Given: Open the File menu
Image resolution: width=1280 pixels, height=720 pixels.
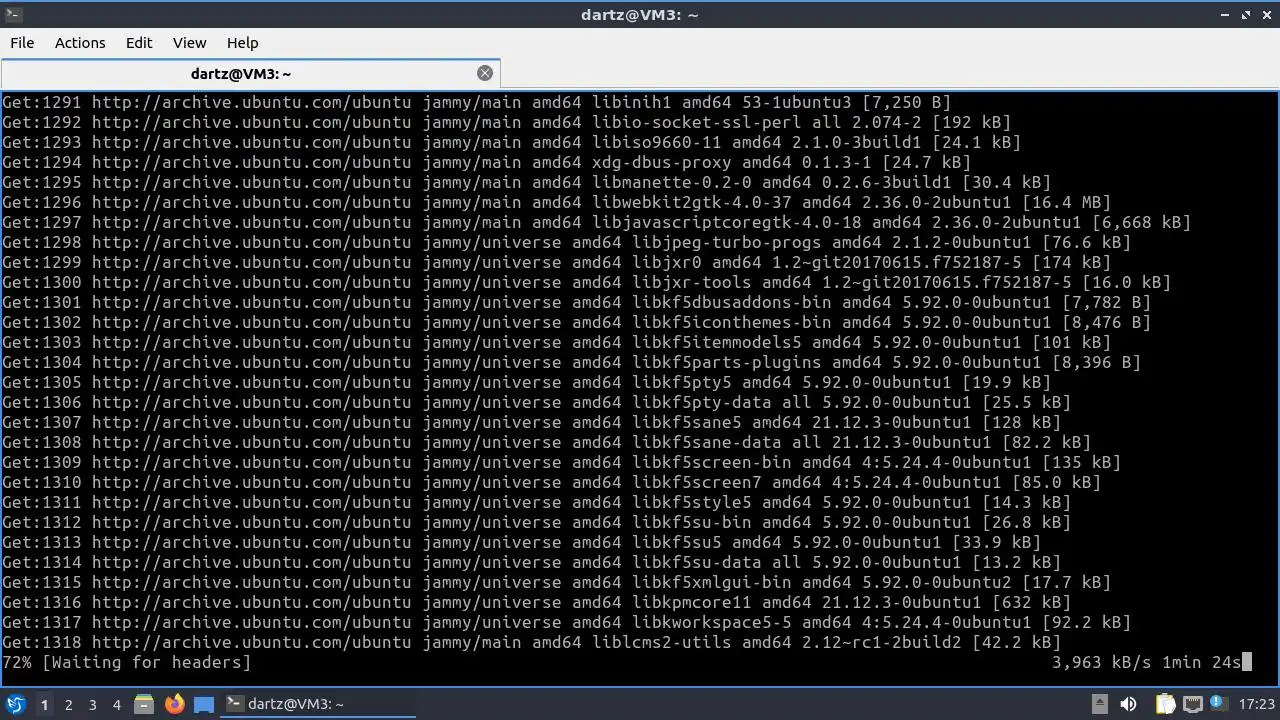Looking at the screenshot, I should [22, 42].
